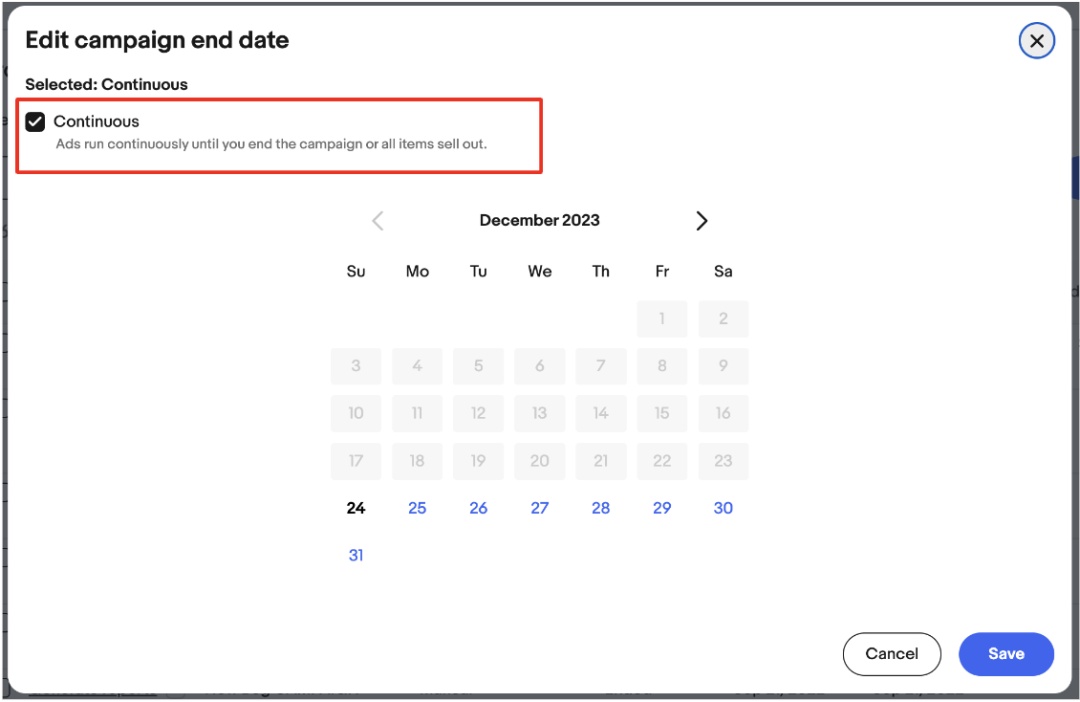Screen dimensions: 1080x702
Task: Click the greyed-out December 20 cell
Action: tap(539, 461)
